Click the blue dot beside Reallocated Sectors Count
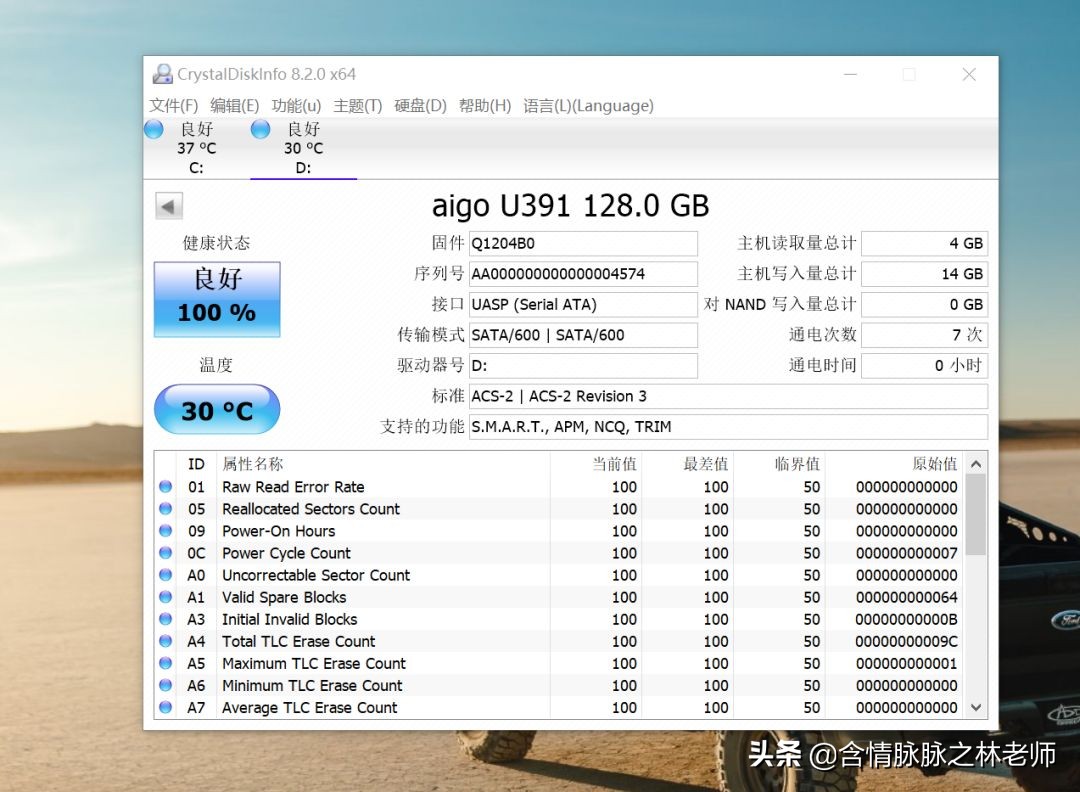The height and width of the screenshot is (792, 1080). point(163,509)
